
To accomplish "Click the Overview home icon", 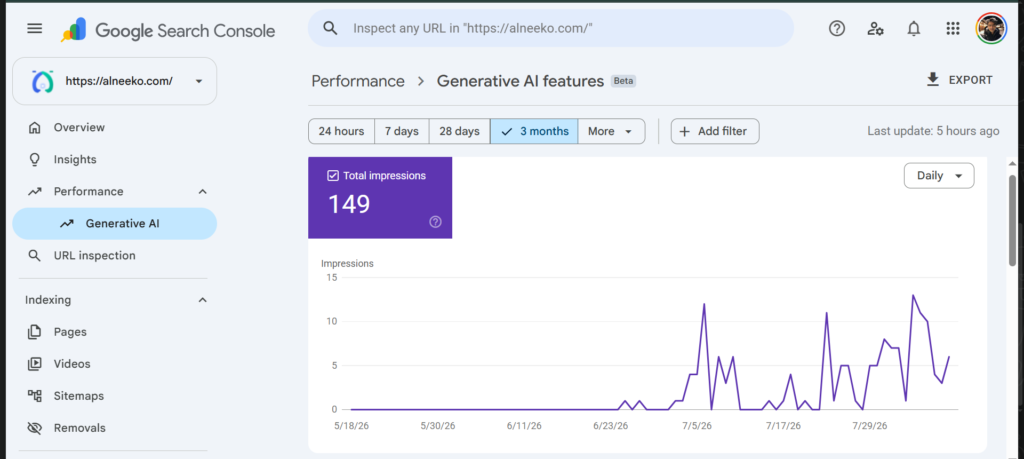I will pos(35,127).
